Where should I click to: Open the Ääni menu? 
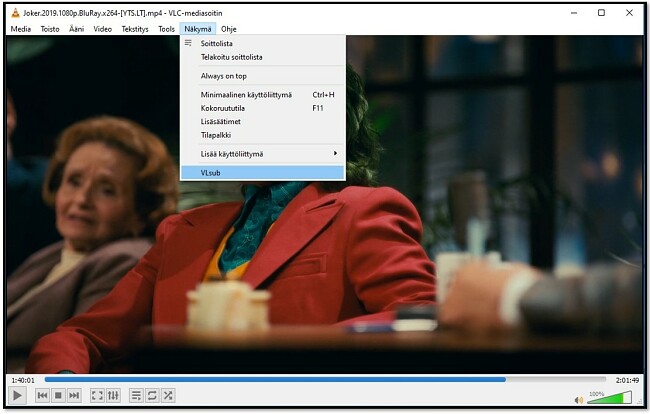coord(76,29)
